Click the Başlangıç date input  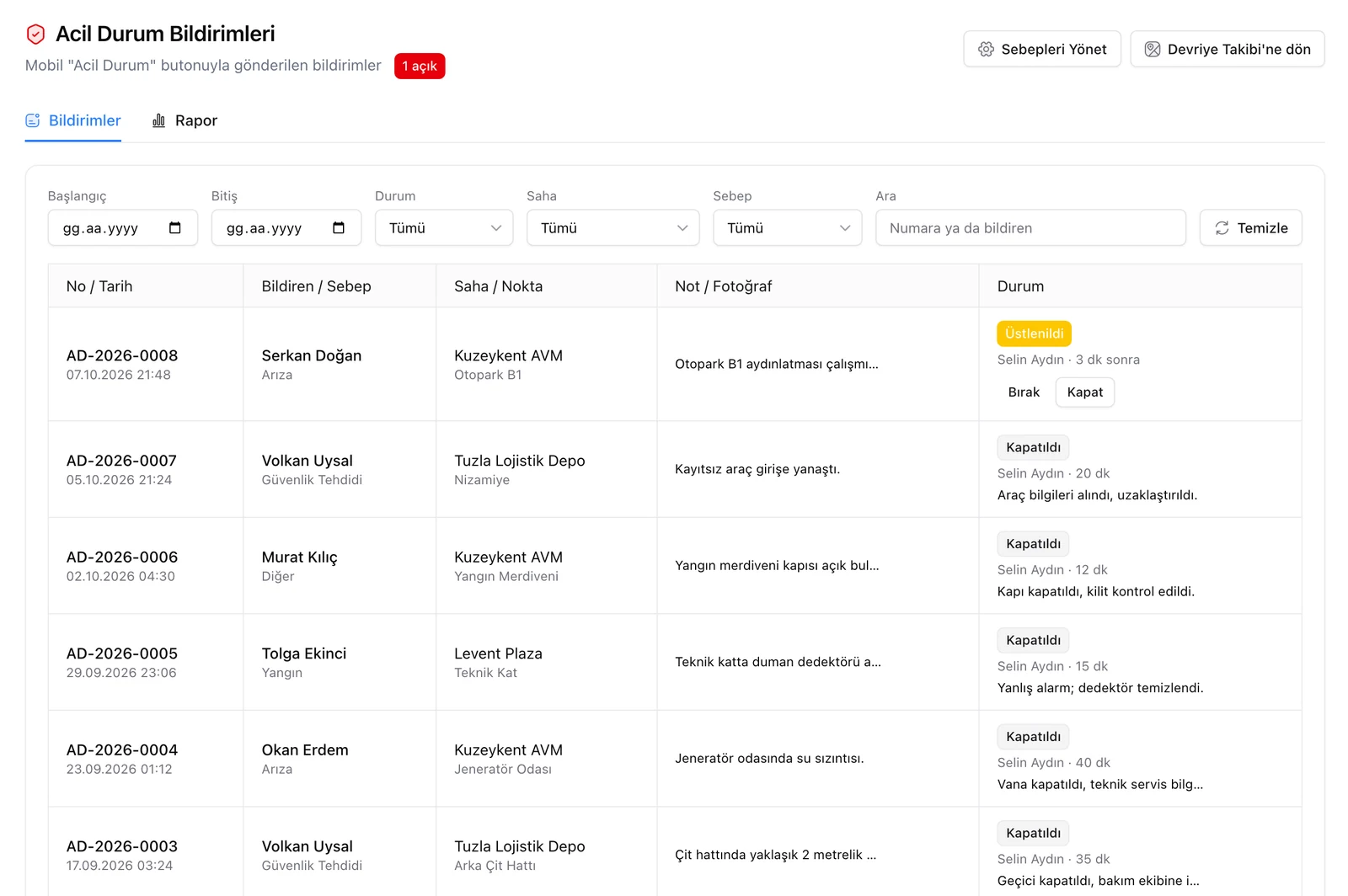pos(123,228)
